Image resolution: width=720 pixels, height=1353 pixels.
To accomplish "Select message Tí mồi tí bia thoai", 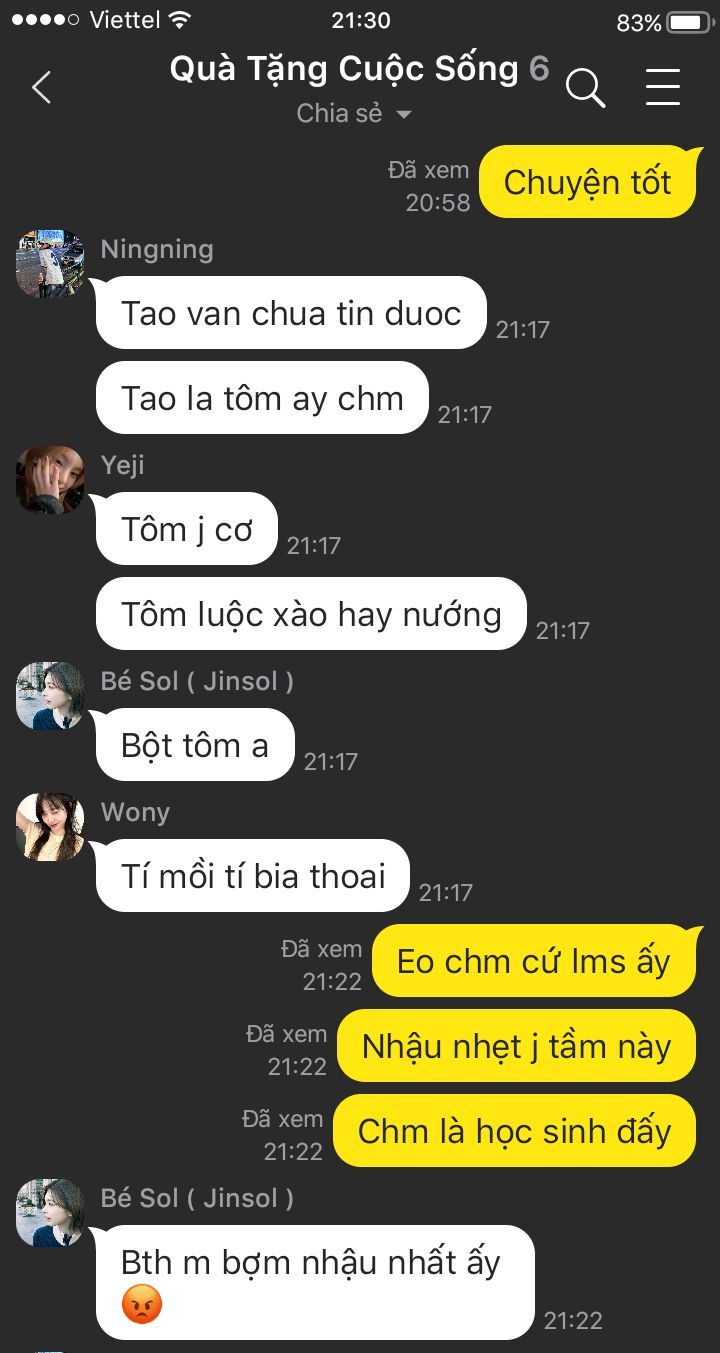I will tap(253, 876).
